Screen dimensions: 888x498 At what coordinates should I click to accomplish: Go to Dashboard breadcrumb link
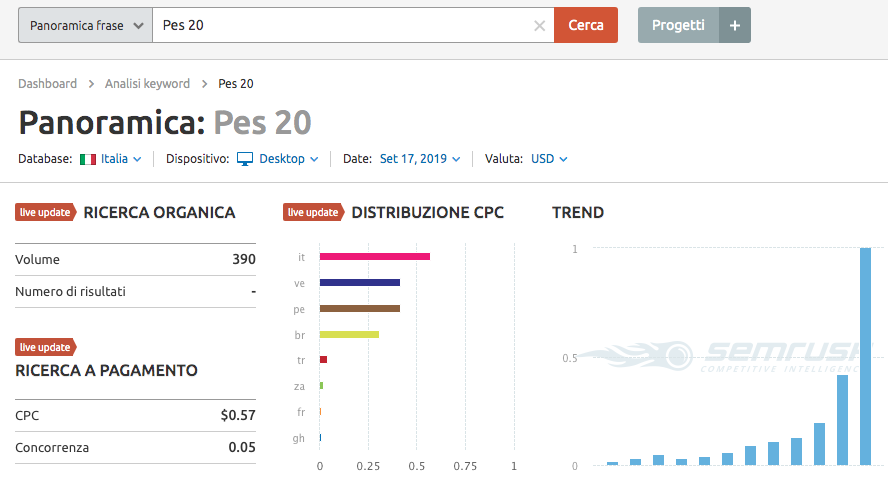[x=48, y=84]
